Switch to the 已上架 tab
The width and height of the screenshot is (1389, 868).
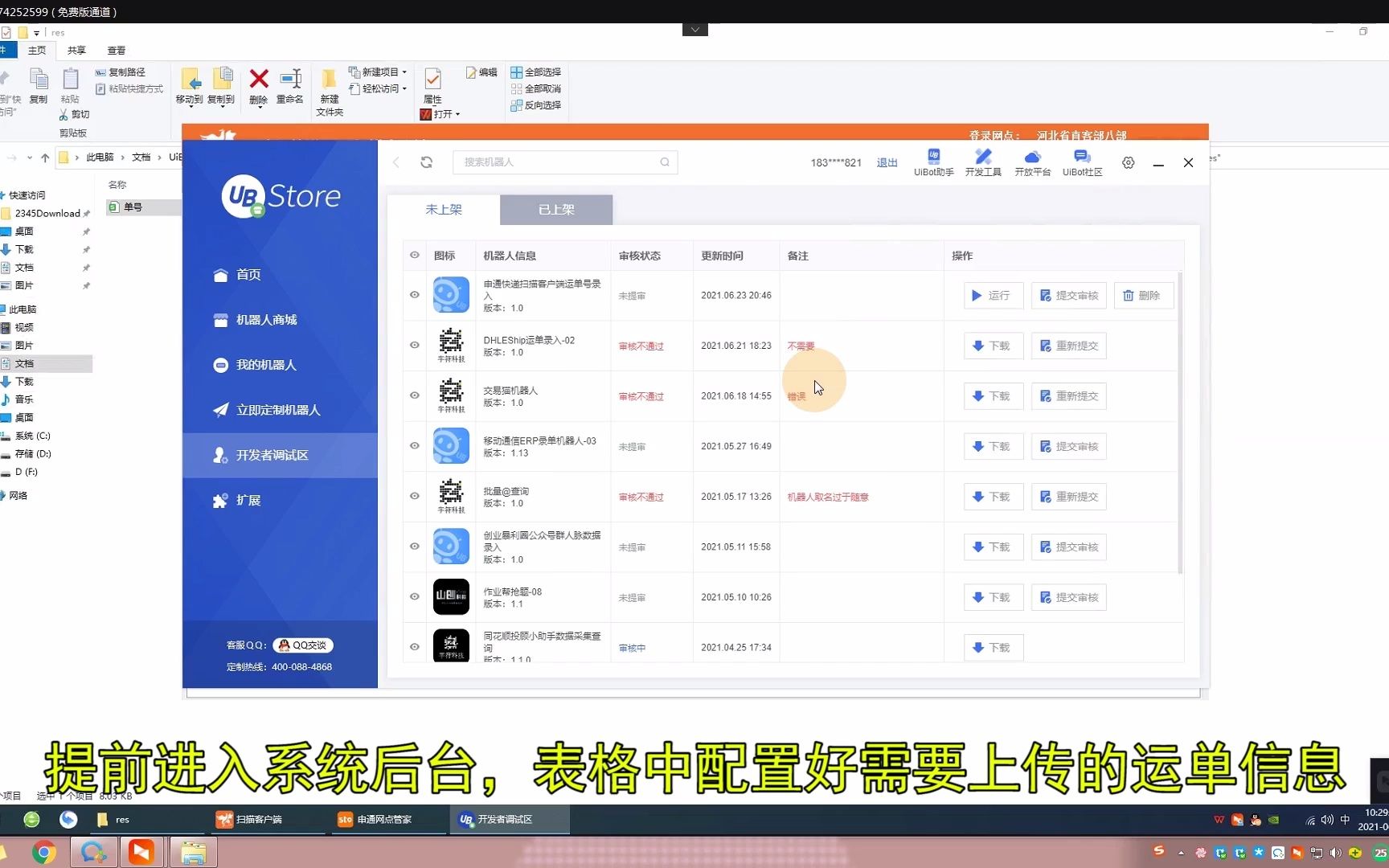click(556, 210)
